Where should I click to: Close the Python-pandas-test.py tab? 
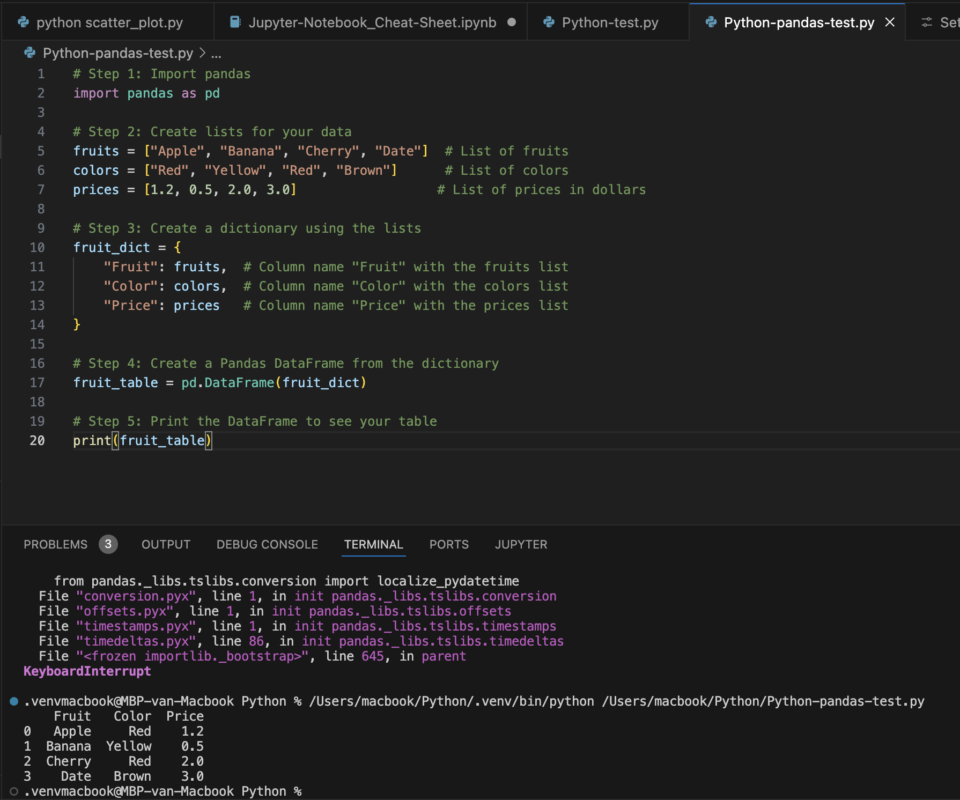coord(889,22)
